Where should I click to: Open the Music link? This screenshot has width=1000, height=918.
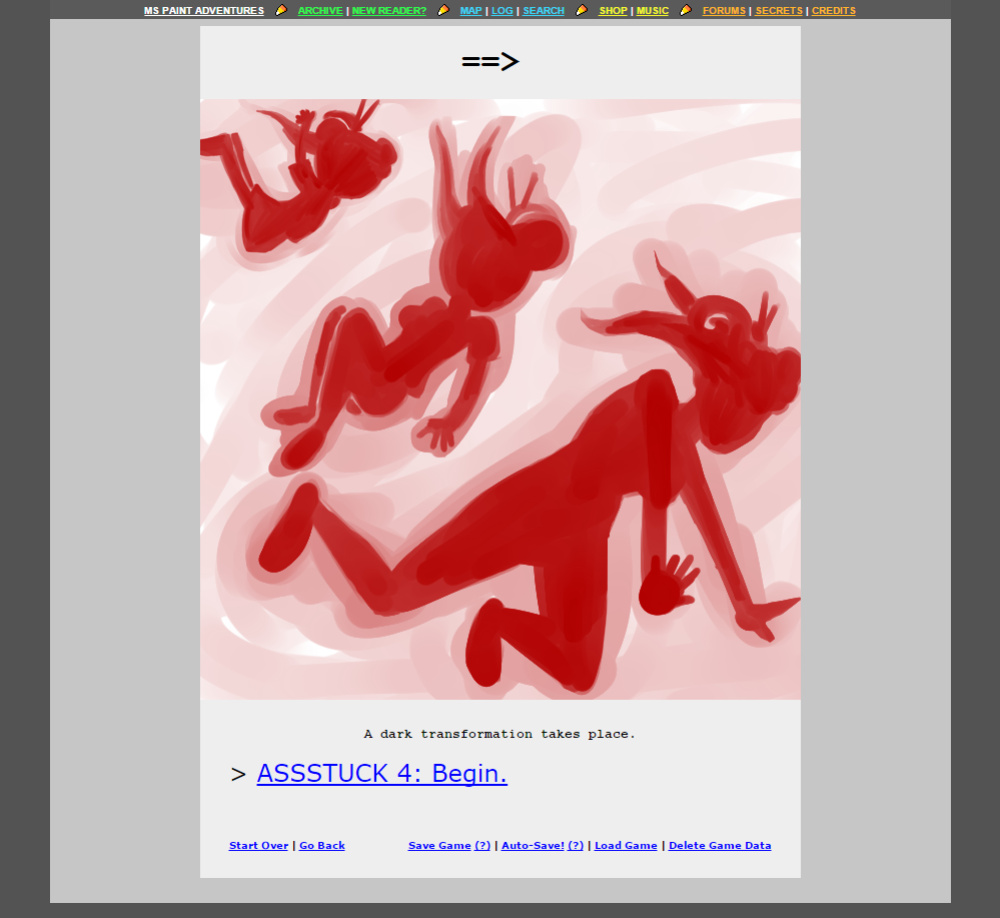[652, 11]
